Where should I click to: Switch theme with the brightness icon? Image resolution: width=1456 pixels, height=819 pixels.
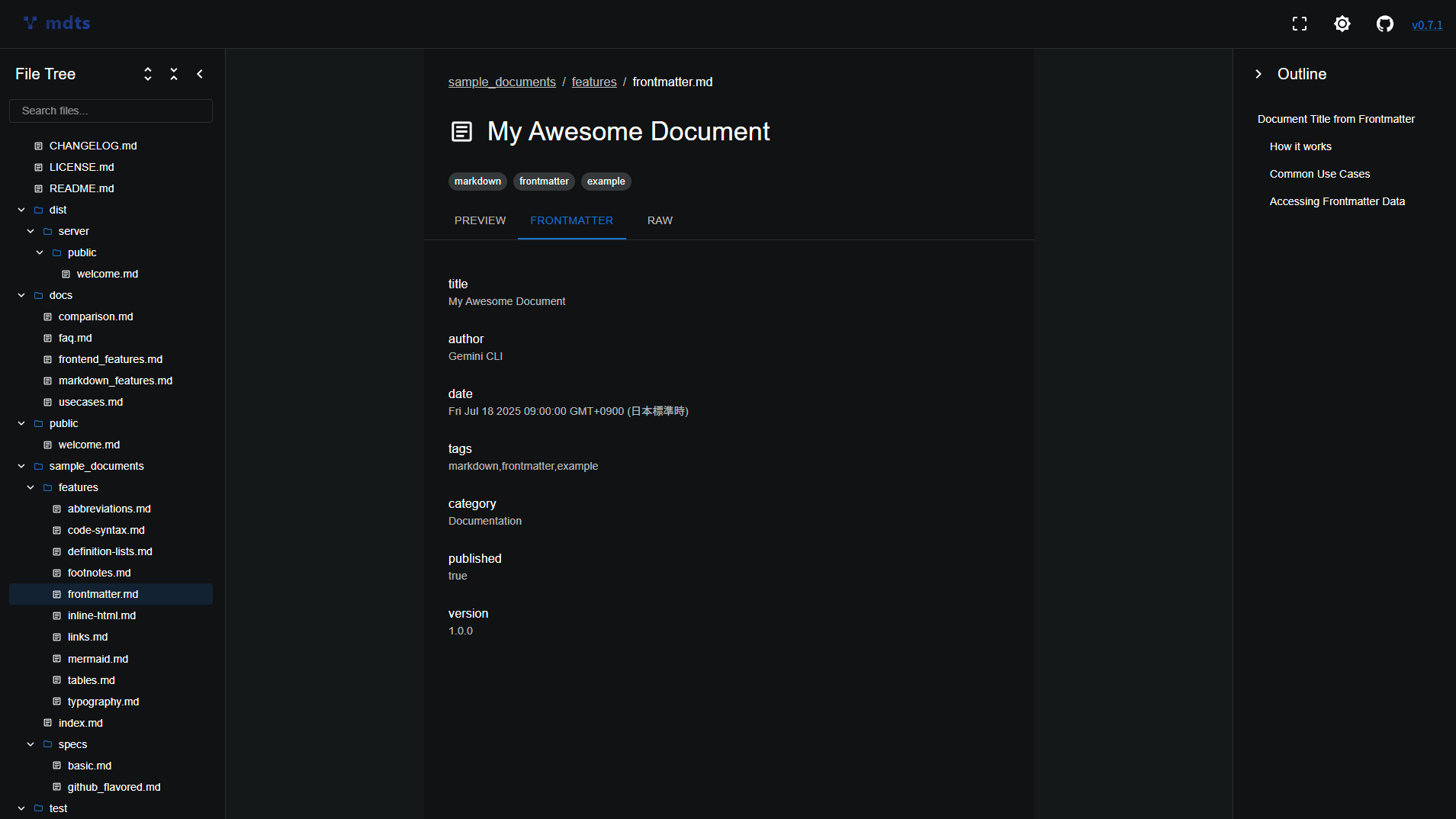1342,24
